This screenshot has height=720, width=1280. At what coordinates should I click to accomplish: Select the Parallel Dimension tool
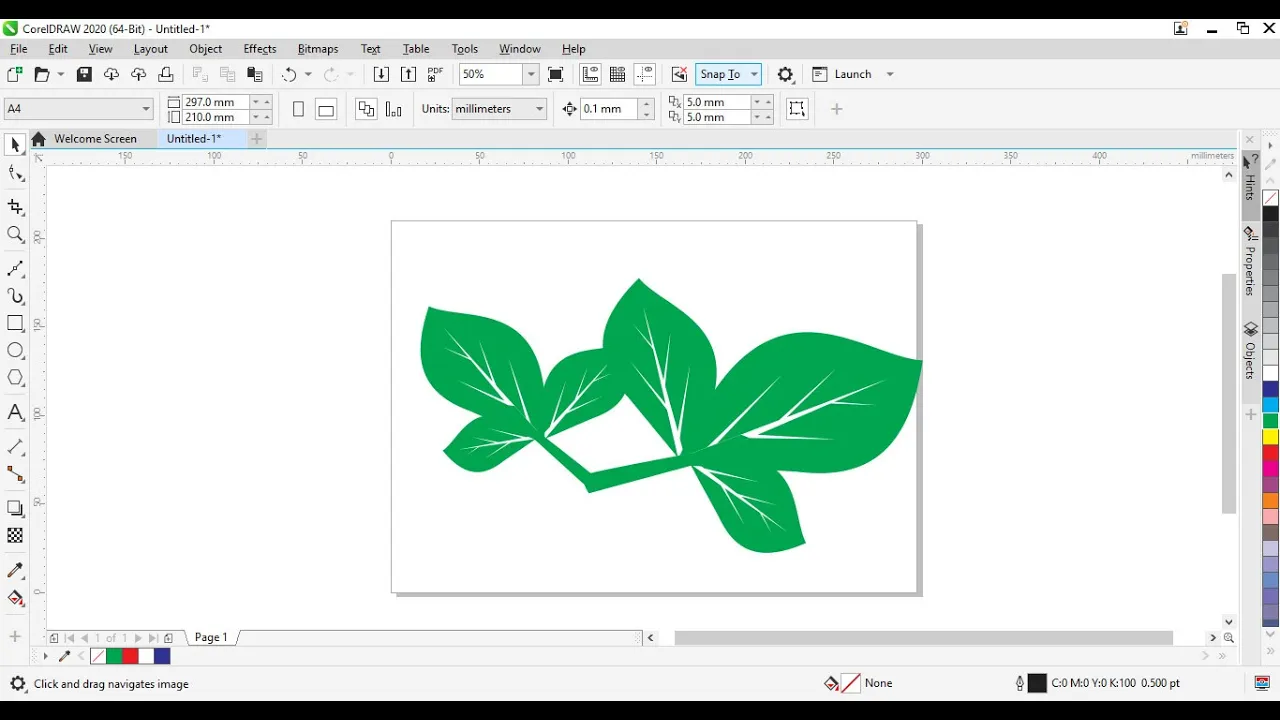tap(15, 446)
